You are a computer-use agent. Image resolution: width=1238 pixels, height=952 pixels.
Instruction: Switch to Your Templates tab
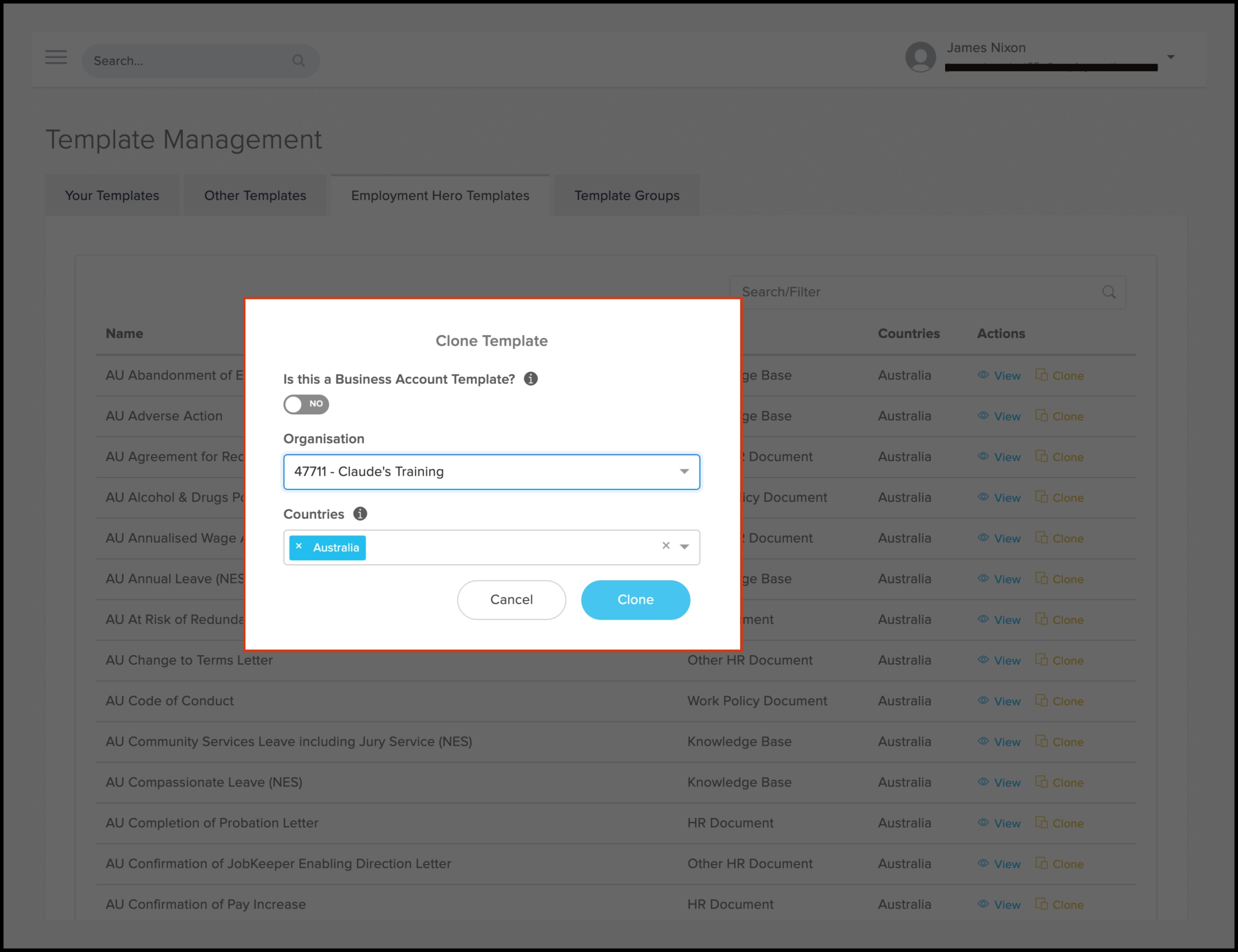click(x=112, y=196)
